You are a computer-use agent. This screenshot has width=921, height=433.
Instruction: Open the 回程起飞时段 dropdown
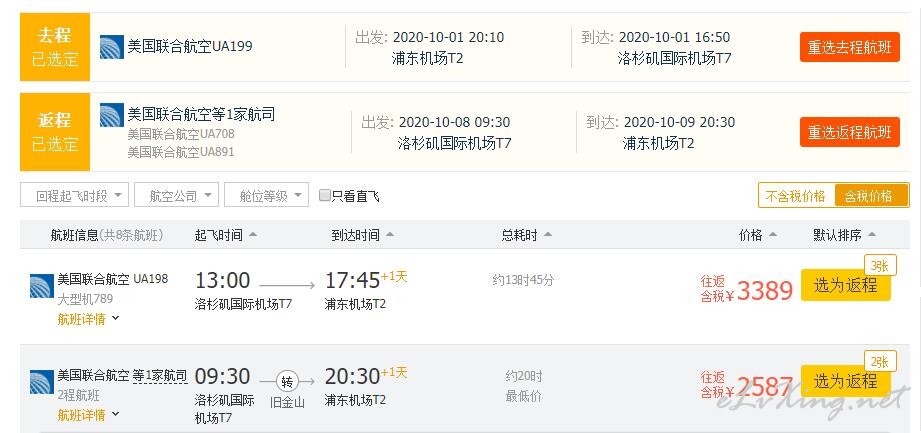tap(75, 195)
